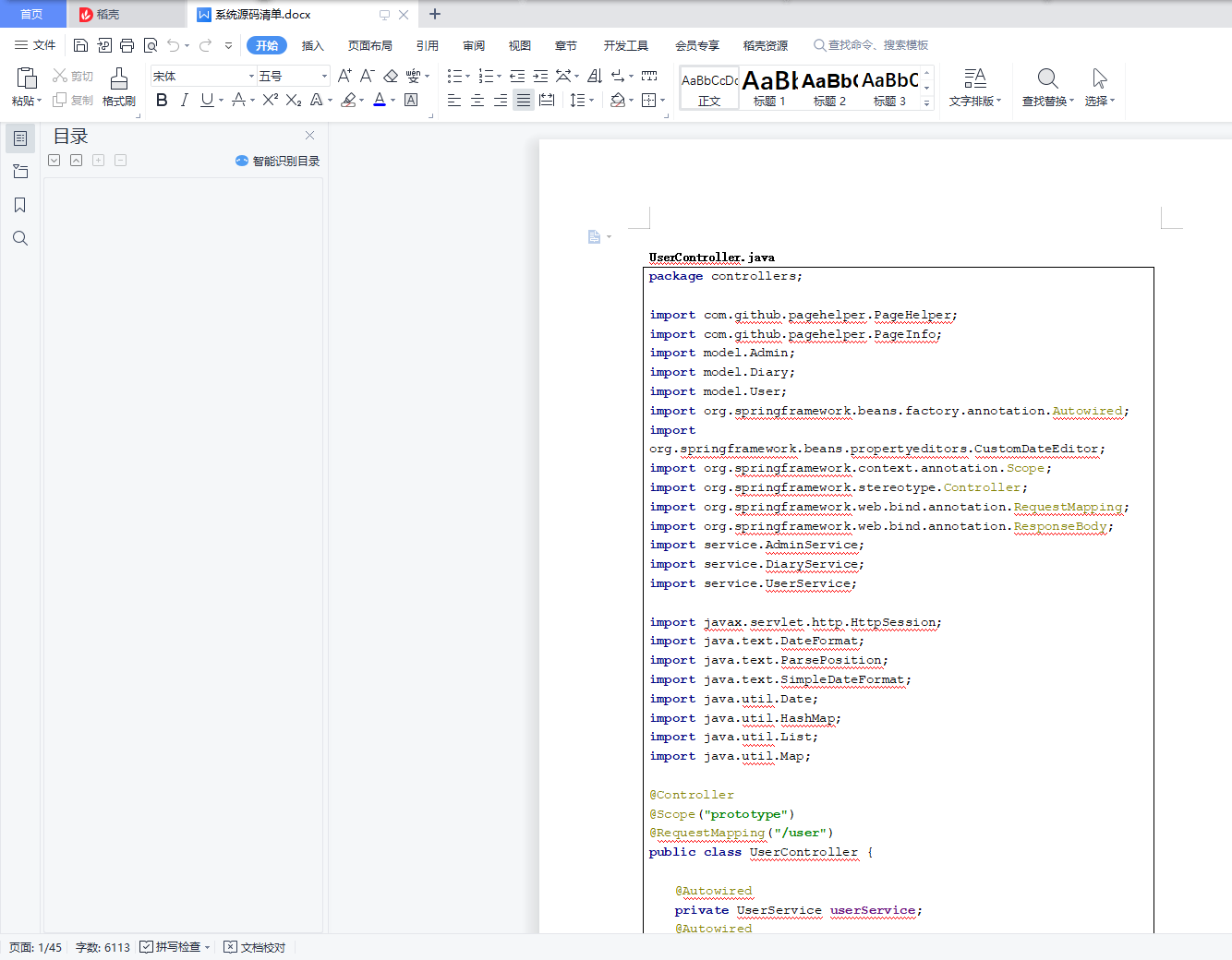Expand the line spacing dropdown arrow
The width and height of the screenshot is (1232, 960).
[591, 100]
